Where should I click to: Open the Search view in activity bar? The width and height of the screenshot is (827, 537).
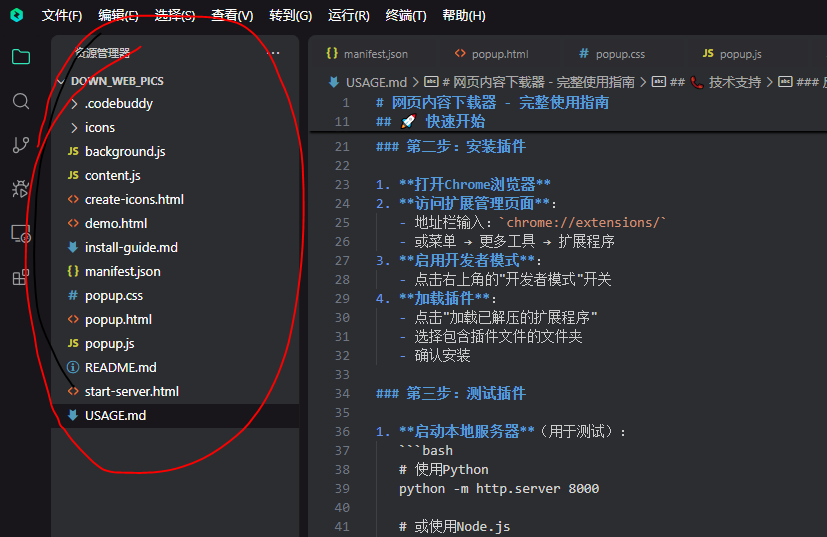pos(21,101)
